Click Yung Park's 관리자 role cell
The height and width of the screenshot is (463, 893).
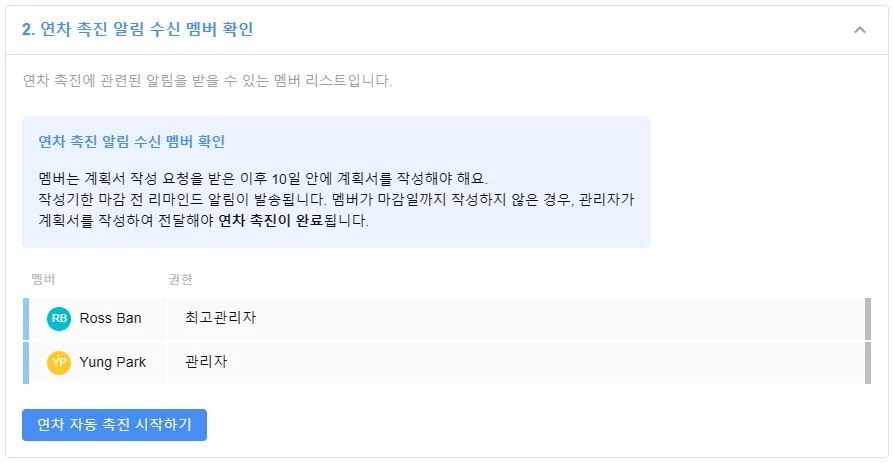pos(206,362)
